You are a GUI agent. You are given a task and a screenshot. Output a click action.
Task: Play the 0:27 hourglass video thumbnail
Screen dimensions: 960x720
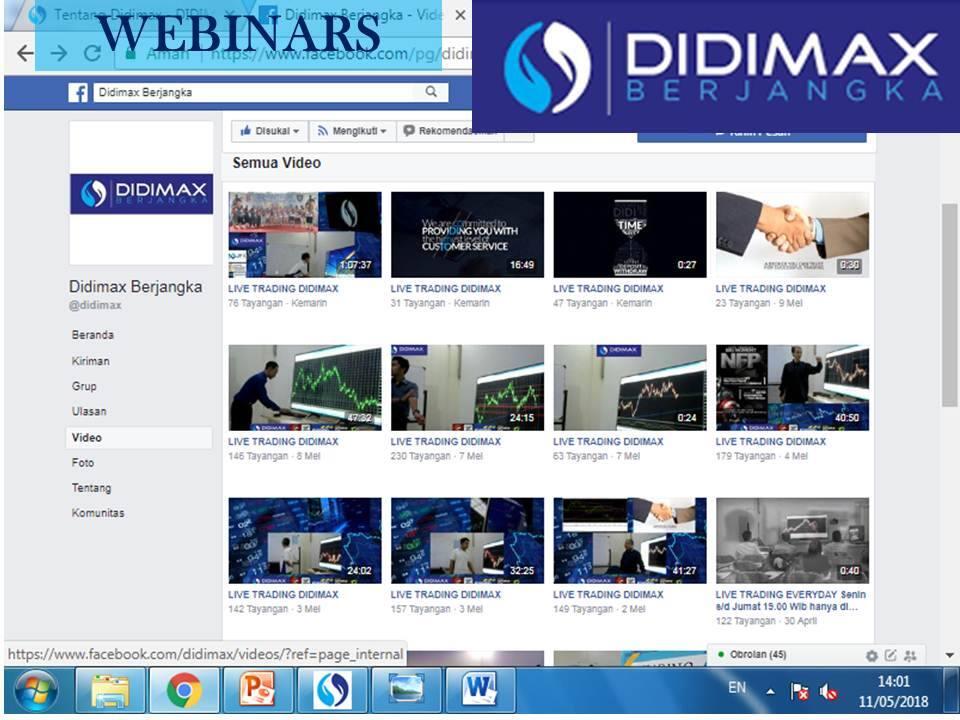(630, 234)
